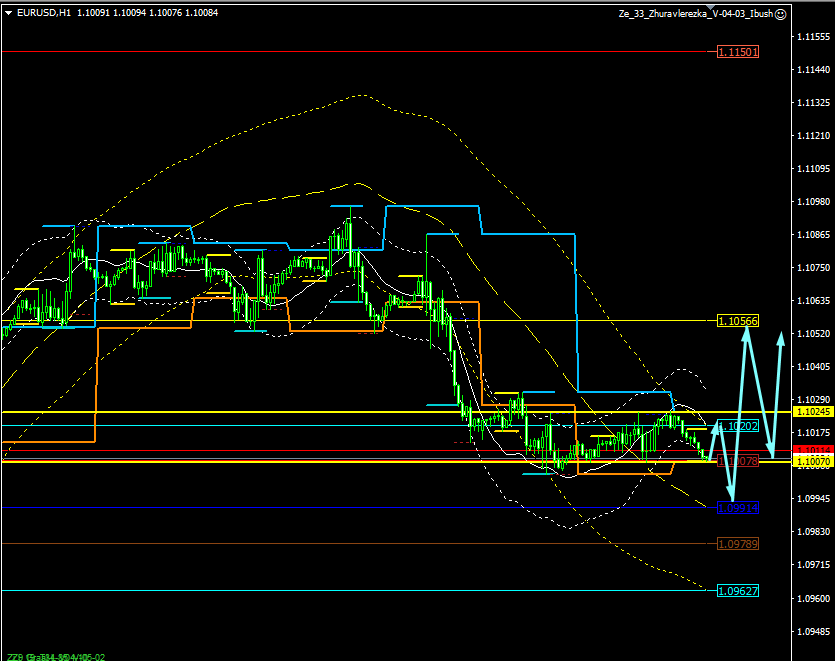Select the red 1.11501 level label

pyautogui.click(x=738, y=52)
